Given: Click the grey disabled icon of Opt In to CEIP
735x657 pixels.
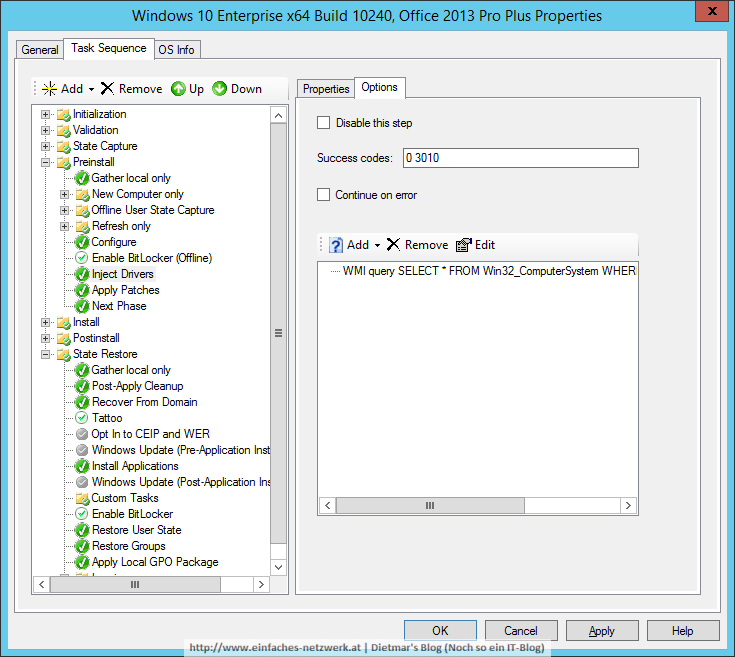Looking at the screenshot, I should 82,434.
